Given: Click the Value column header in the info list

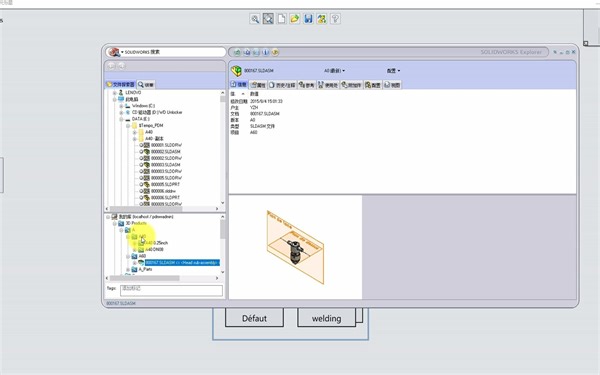Looking at the screenshot, I should [x=254, y=94].
